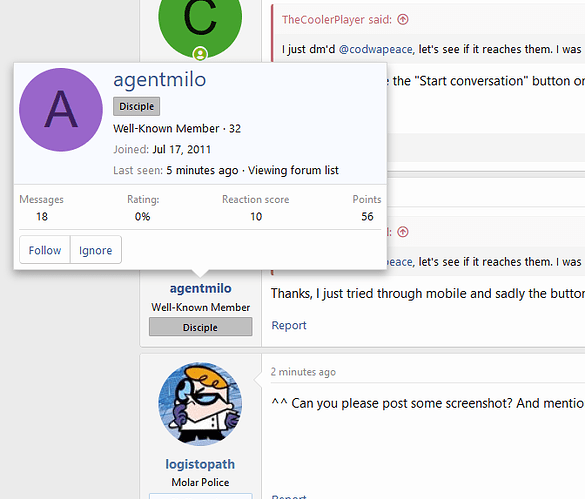
Task: Click the online status badge on C avatar
Action: pos(200,54)
